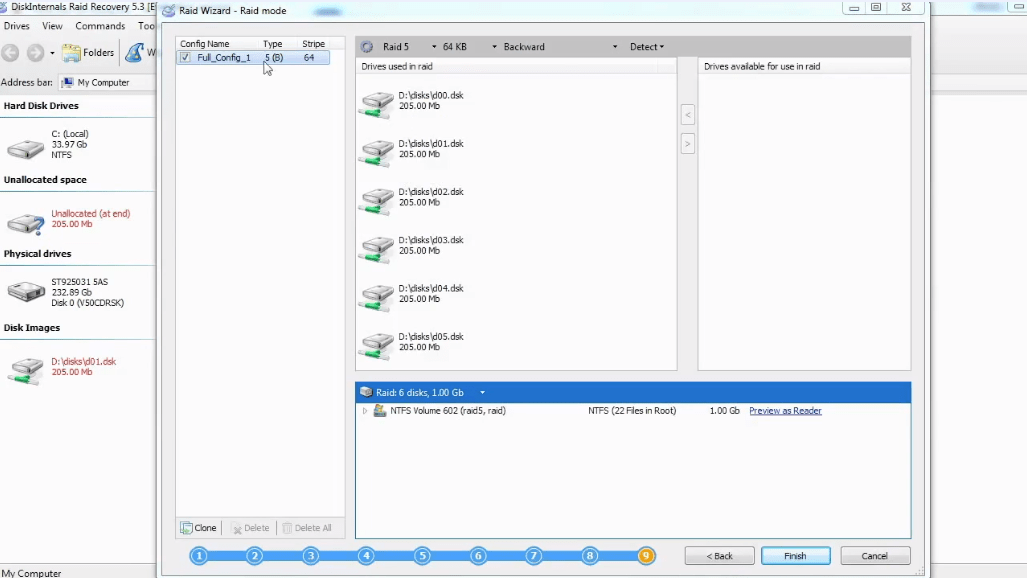Image resolution: width=1027 pixels, height=578 pixels.
Task: Click the move-left arrow between drive lists
Action: tap(687, 115)
